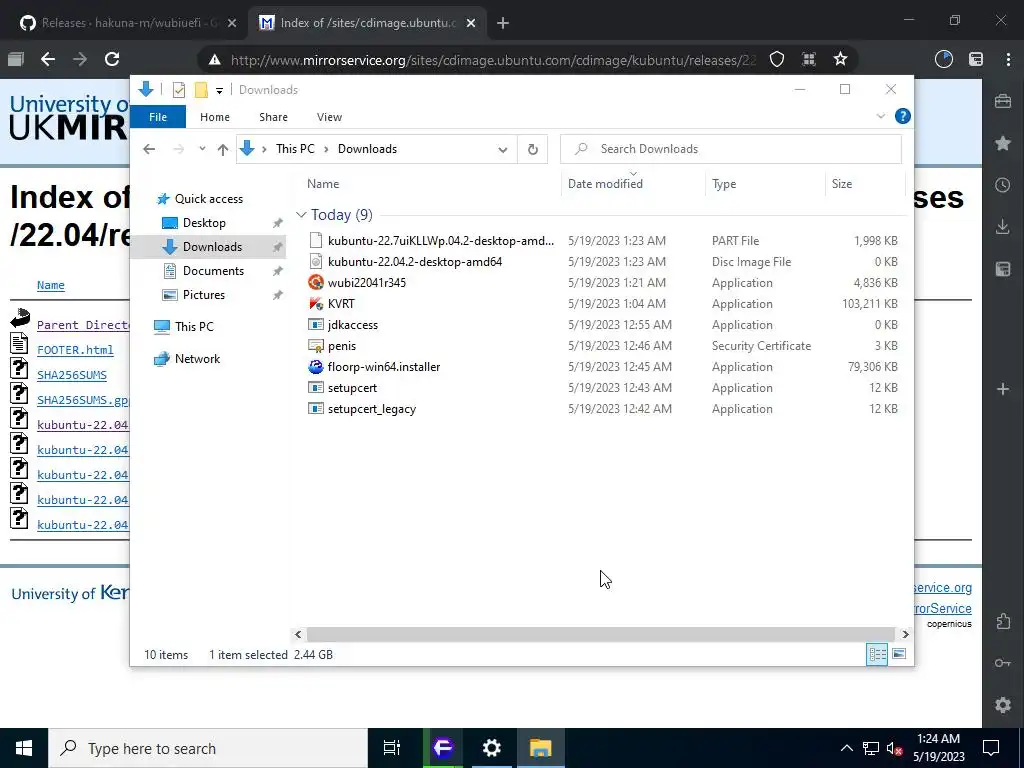1024x768 pixels.
Task: Click Search Downloads field
Action: 731,149
